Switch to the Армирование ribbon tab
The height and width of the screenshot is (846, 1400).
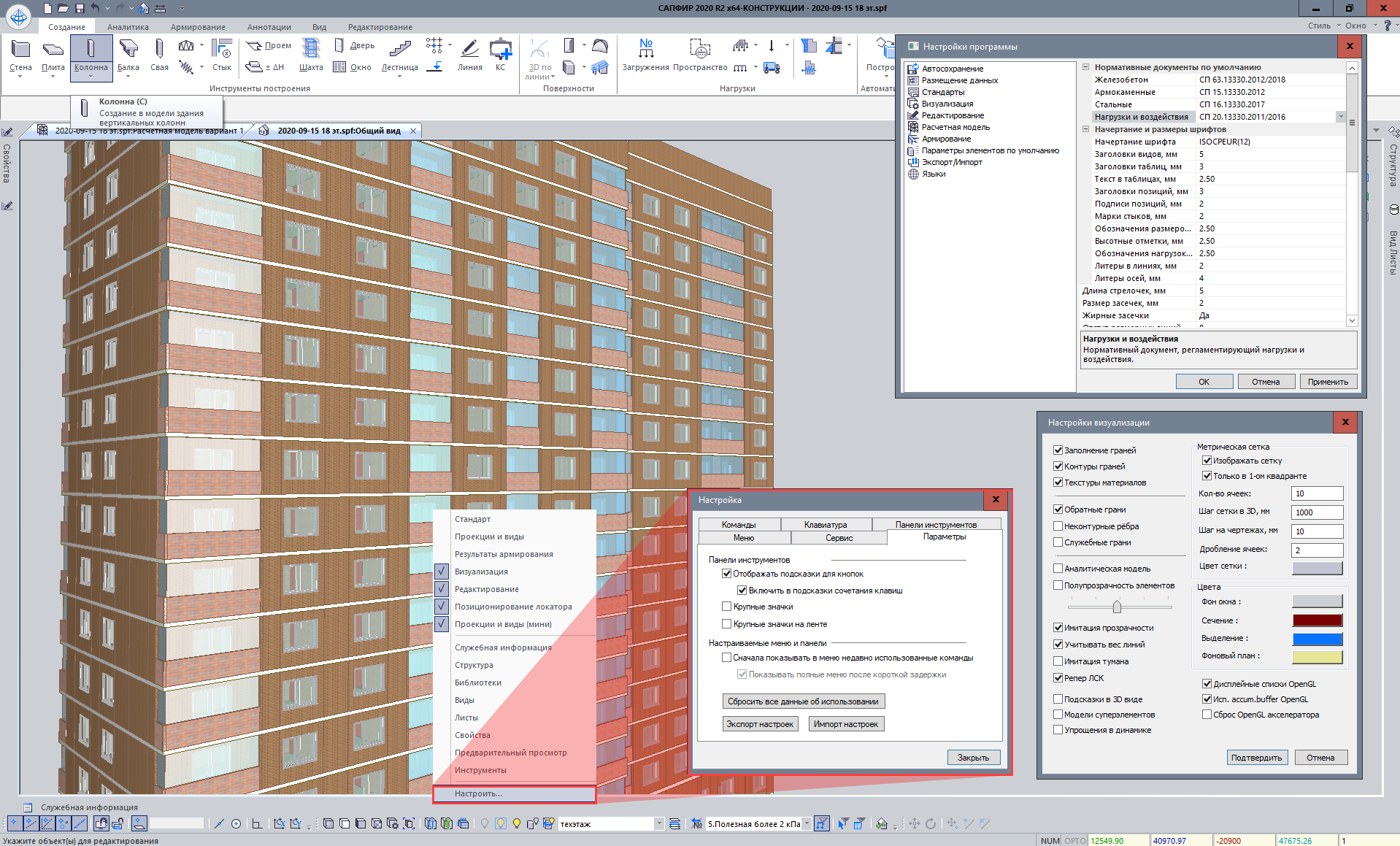point(198,27)
